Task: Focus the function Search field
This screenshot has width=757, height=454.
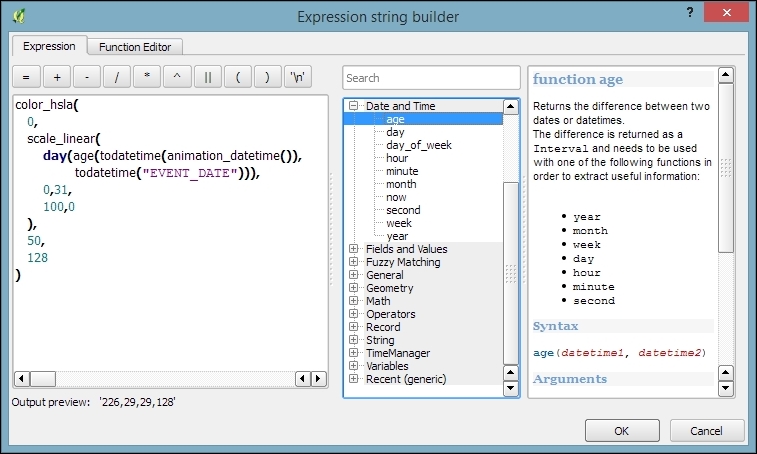Action: pyautogui.click(x=431, y=78)
